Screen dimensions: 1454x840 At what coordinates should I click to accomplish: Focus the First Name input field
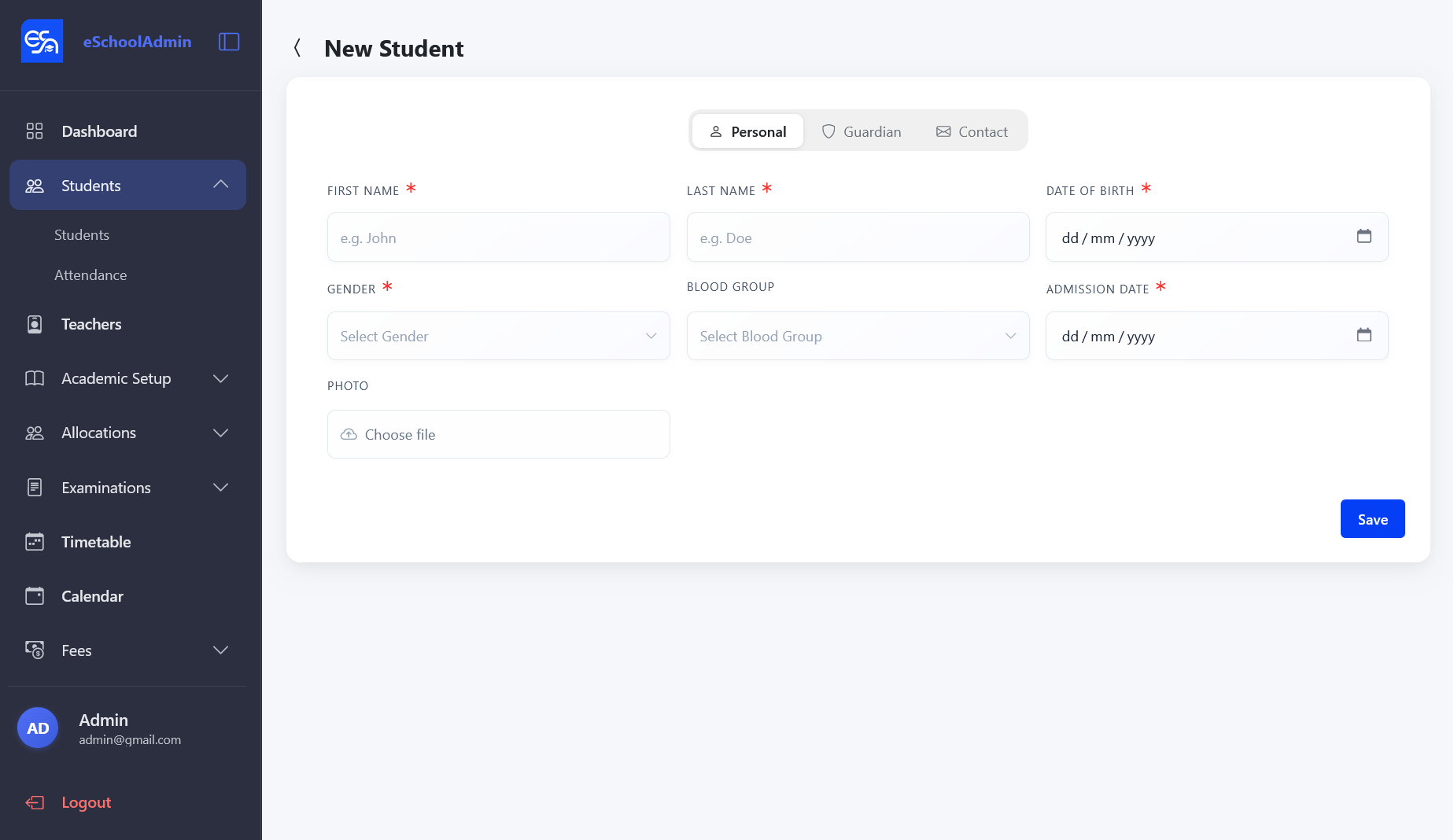pos(499,238)
